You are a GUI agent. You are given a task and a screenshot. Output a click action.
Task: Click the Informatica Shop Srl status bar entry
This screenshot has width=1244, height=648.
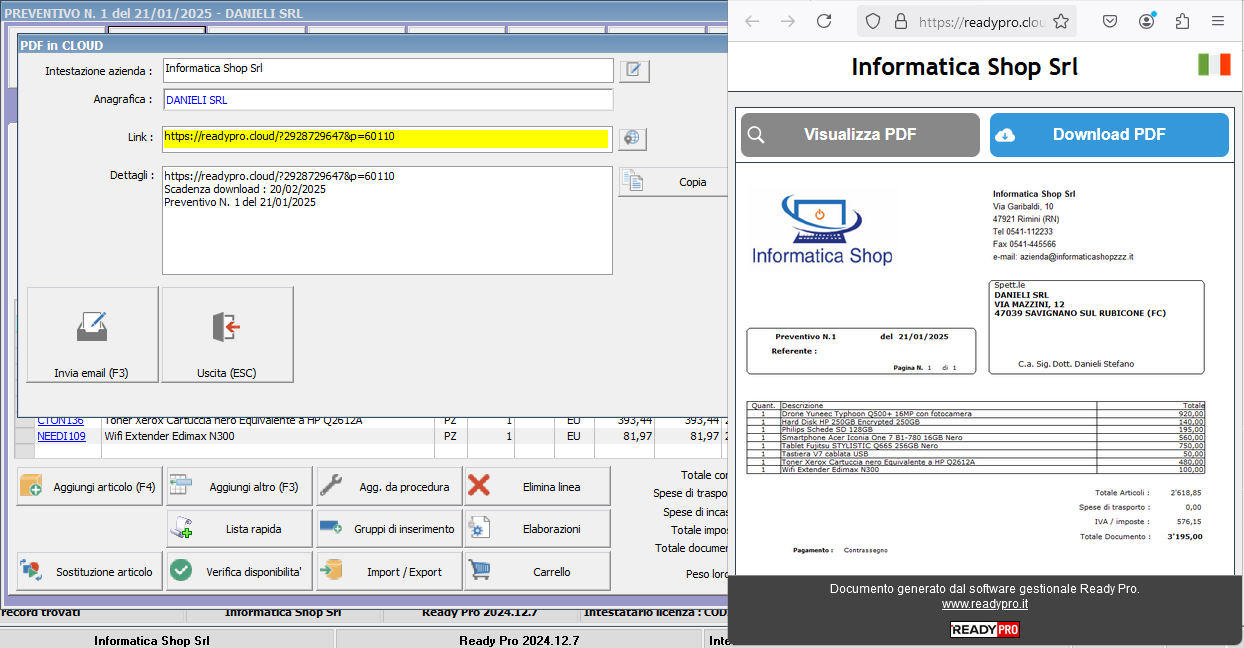[x=152, y=640]
